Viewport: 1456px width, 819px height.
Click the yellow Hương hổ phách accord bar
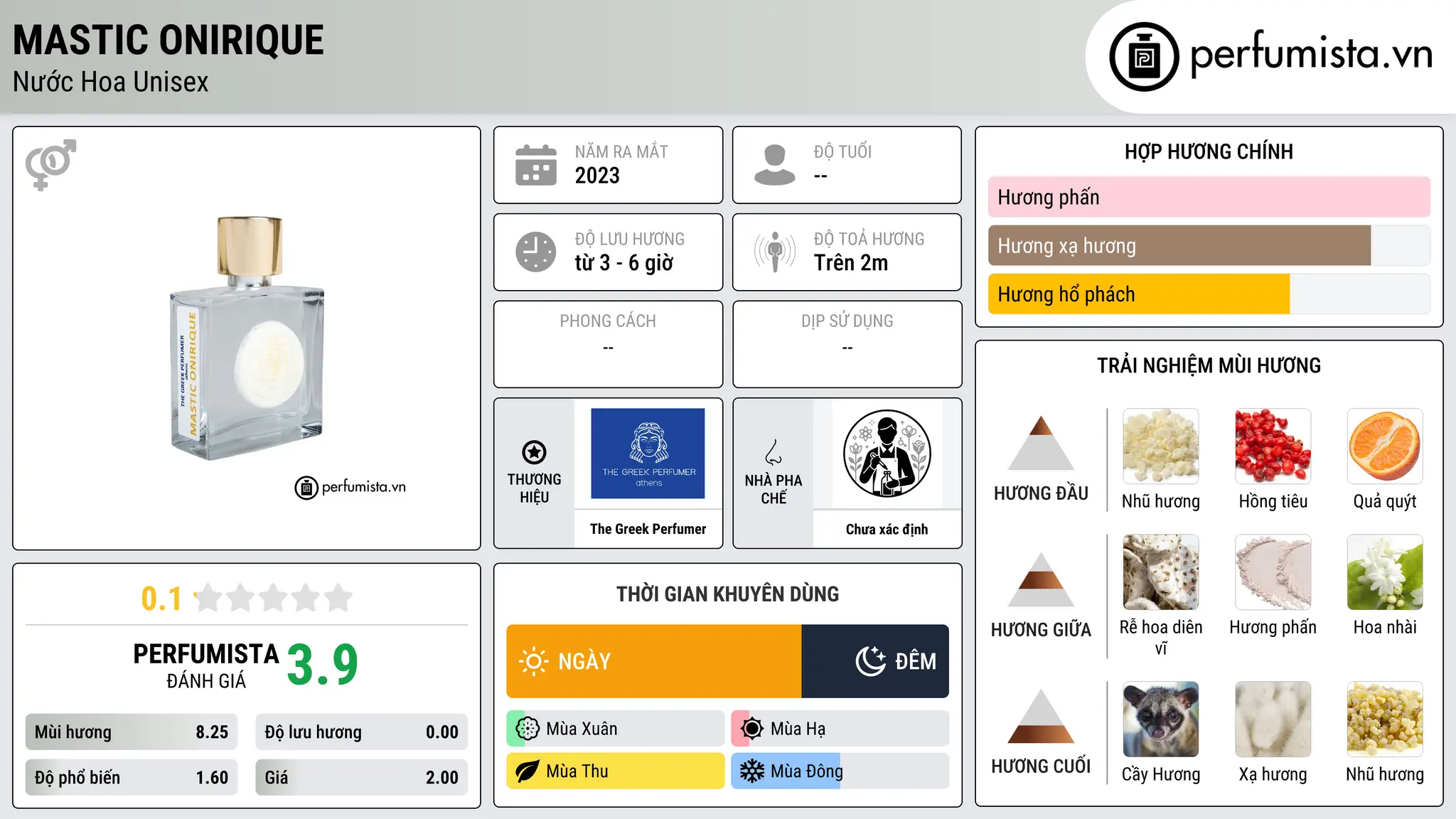click(1139, 294)
